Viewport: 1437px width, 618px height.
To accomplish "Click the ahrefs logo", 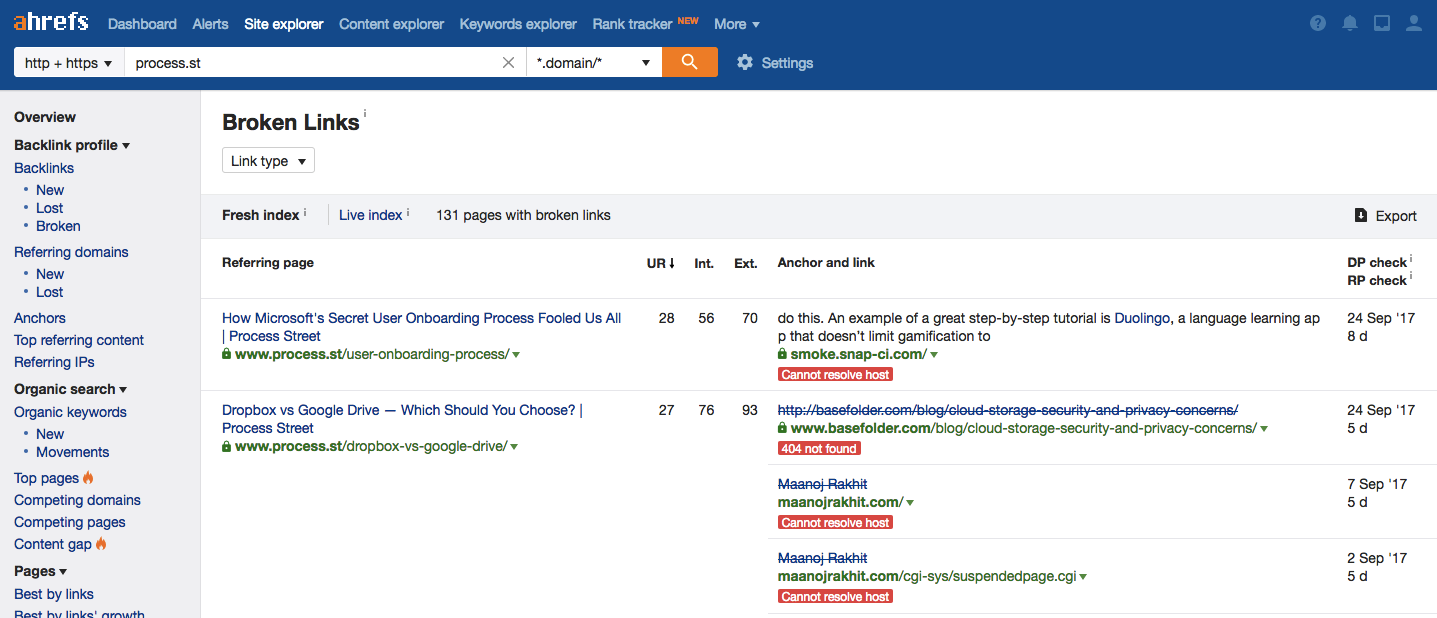I will [x=51, y=22].
